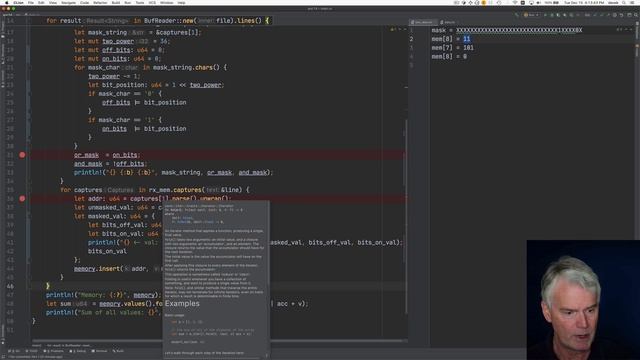Image resolution: width=640 pixels, height=360 pixels.
Task: Click the Run play icon in toolbar
Action: coord(545,15)
